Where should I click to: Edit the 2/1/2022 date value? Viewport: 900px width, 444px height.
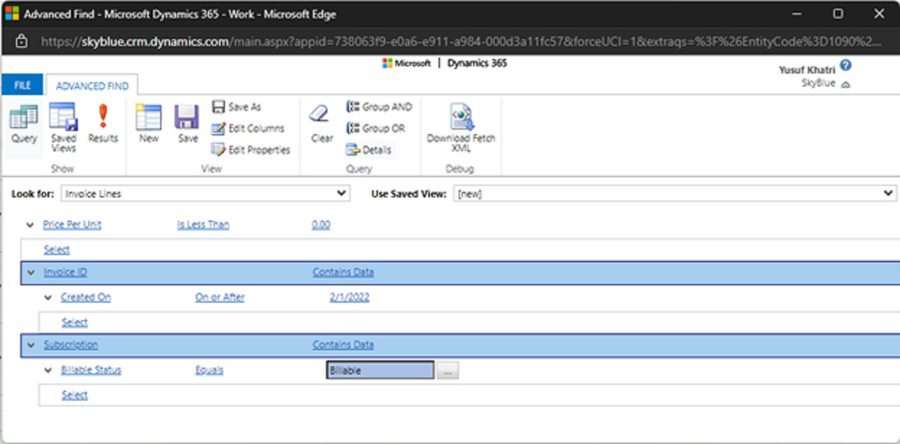point(350,298)
